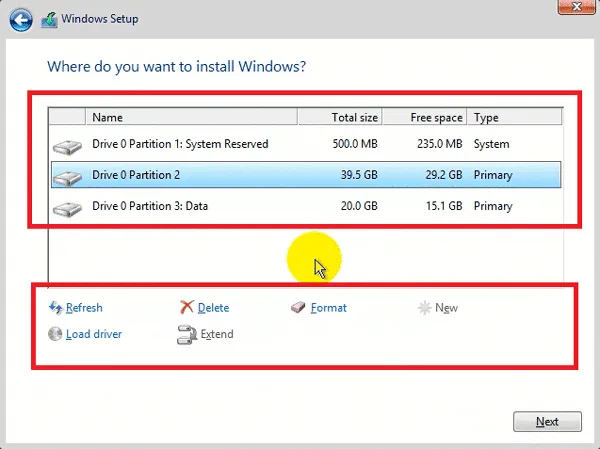Screen dimensions: 600x449
Task: Click the System Reserved partition drive icon
Action: pos(68,146)
